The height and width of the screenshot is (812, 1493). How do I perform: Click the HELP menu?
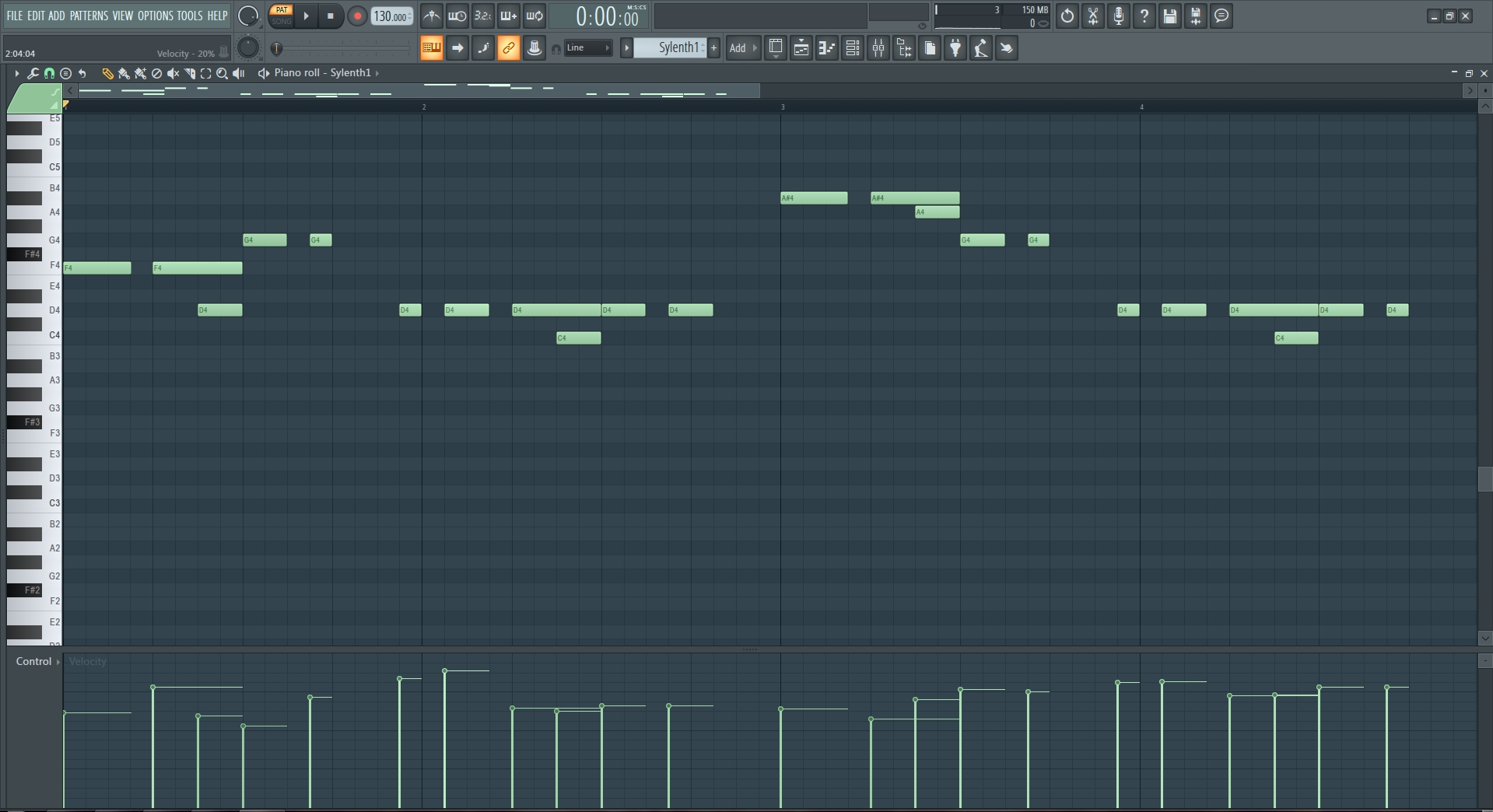(x=217, y=16)
